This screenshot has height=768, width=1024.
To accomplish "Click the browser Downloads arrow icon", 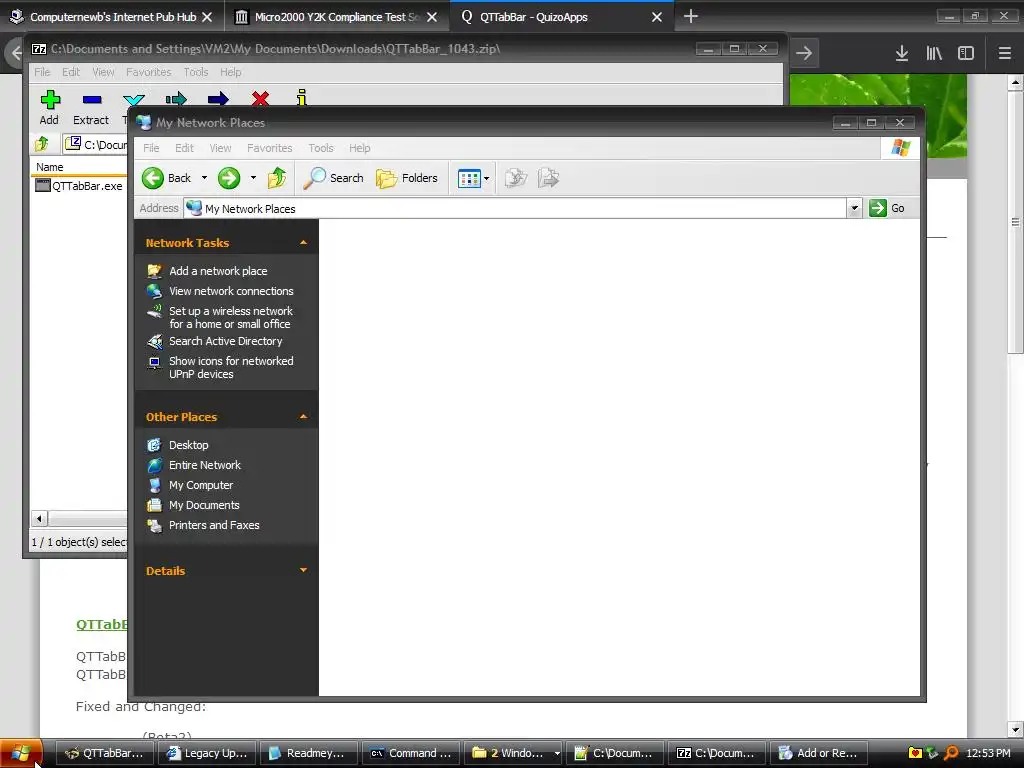I will click(x=901, y=54).
